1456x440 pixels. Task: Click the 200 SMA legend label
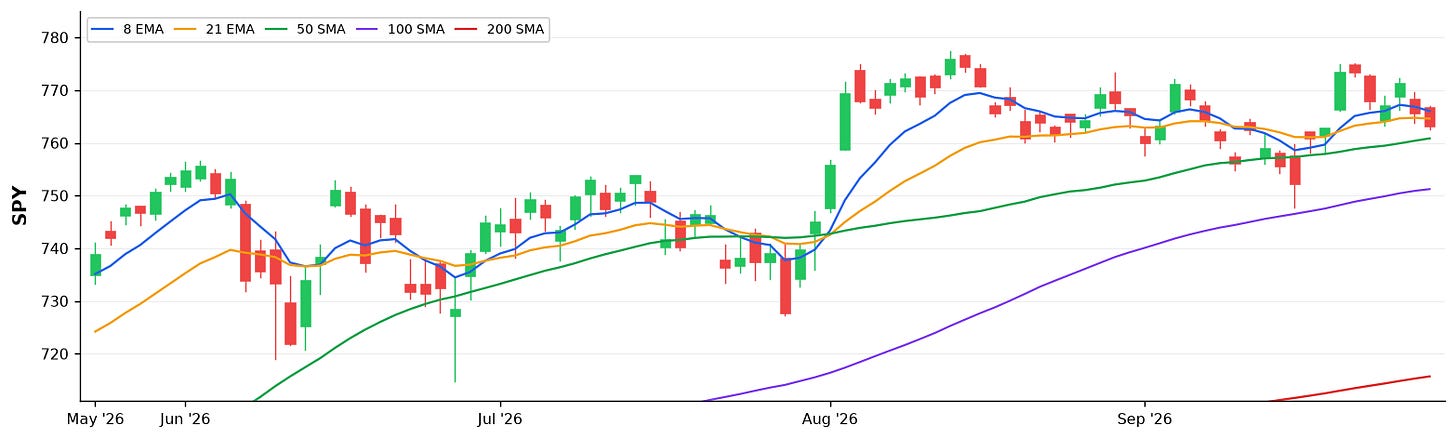tap(516, 30)
